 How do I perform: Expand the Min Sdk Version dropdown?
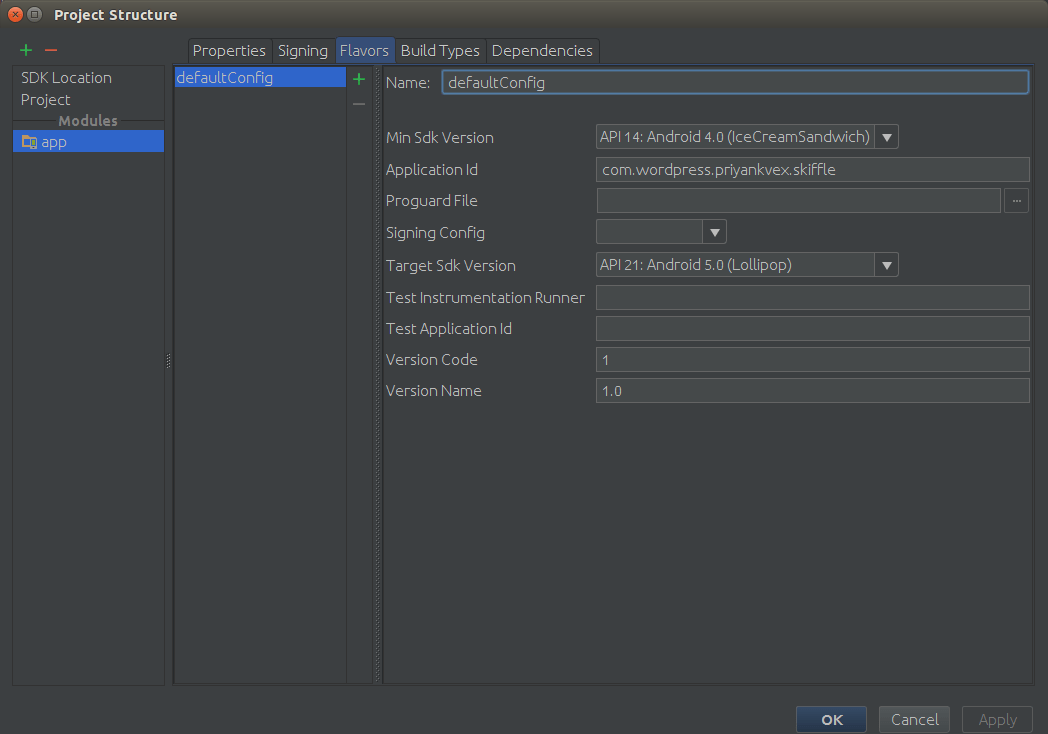pos(887,137)
